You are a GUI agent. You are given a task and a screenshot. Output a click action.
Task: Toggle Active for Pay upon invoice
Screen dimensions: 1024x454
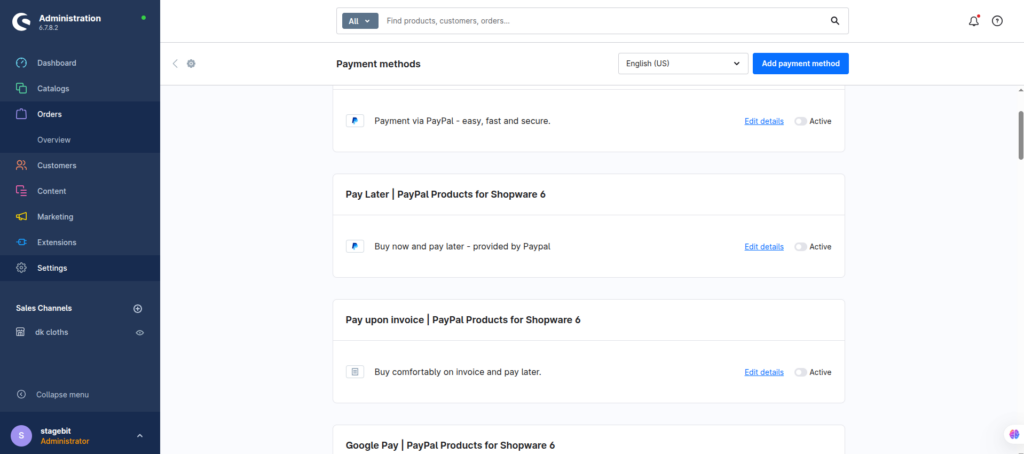coord(801,372)
